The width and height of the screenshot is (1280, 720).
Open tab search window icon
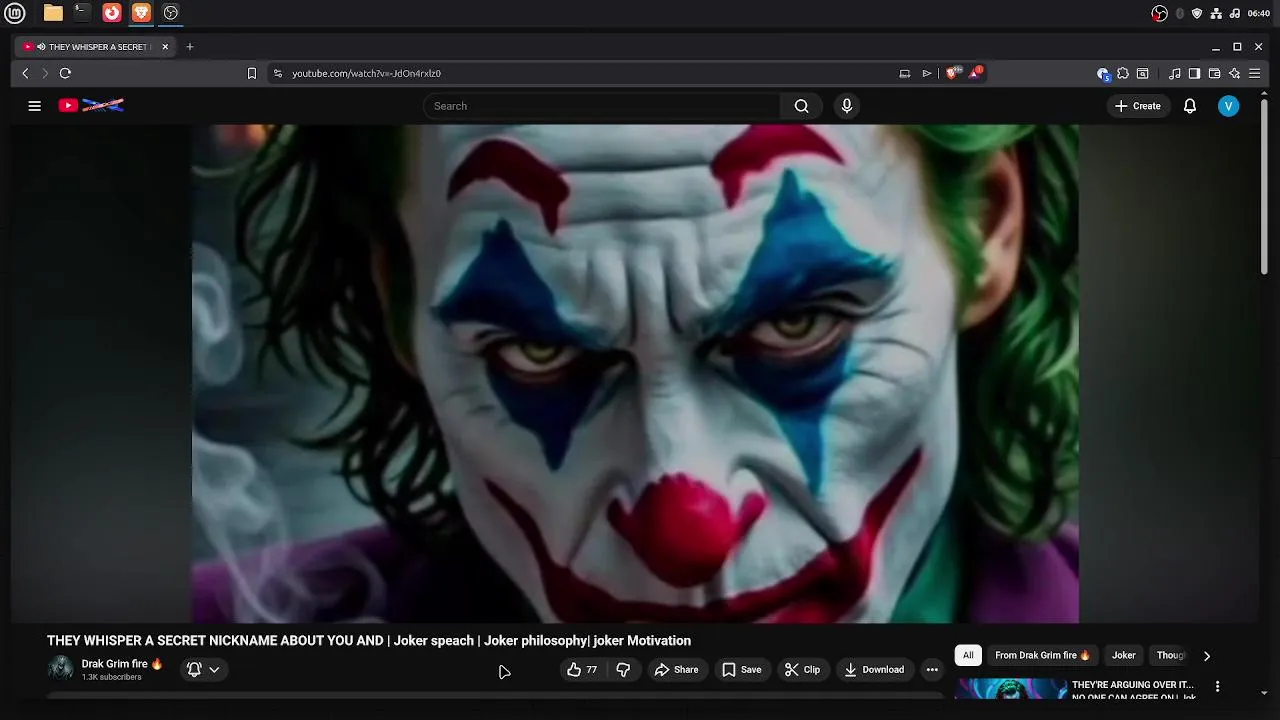pyautogui.click(x=1143, y=73)
